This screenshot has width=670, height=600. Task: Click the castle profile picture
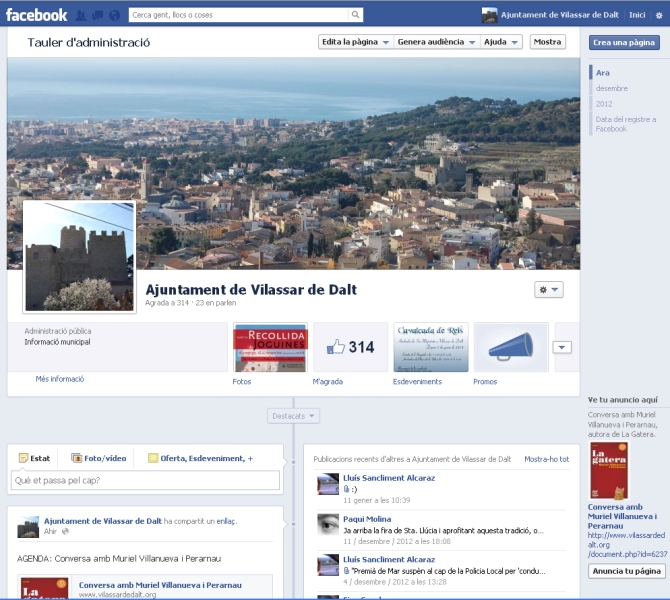[x=79, y=257]
